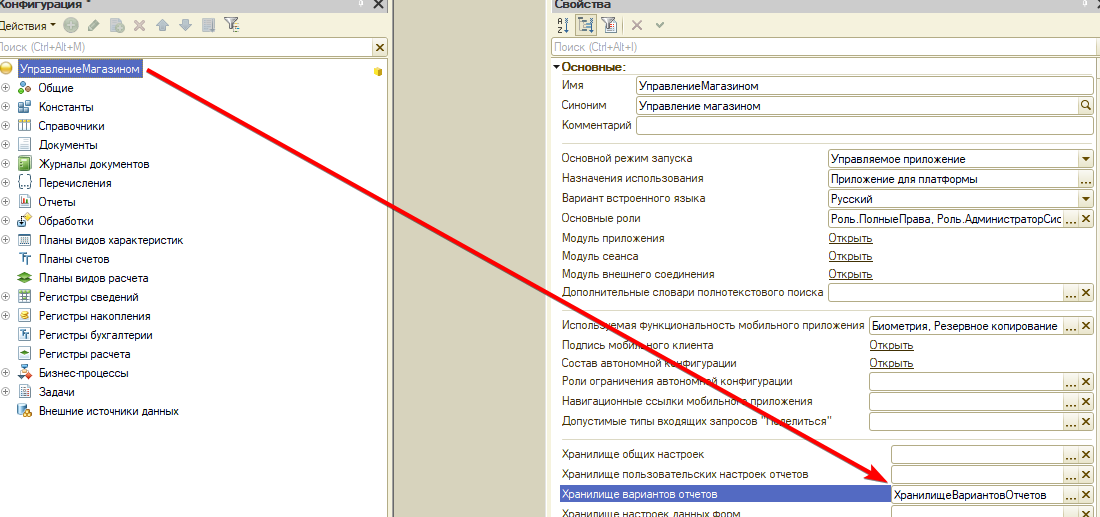Click the move up arrow icon

click(x=162, y=24)
